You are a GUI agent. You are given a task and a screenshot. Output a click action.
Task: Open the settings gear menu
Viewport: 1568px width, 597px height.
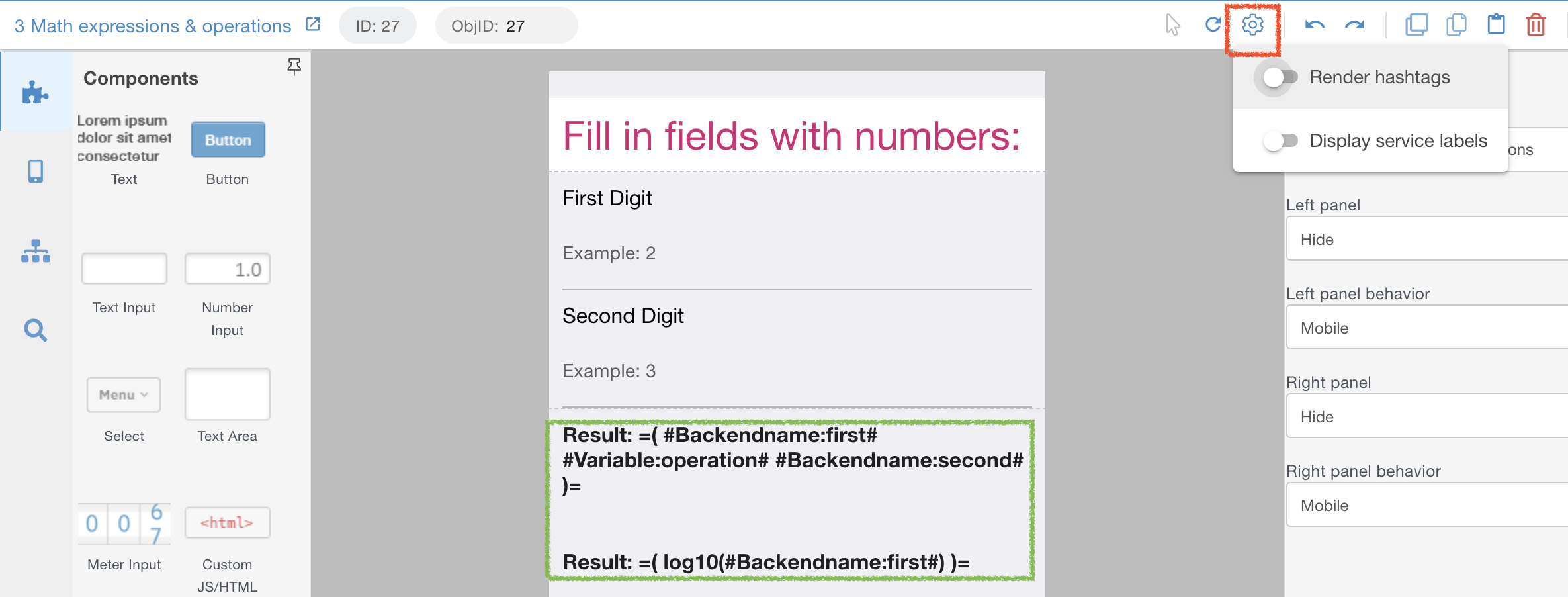click(1252, 25)
